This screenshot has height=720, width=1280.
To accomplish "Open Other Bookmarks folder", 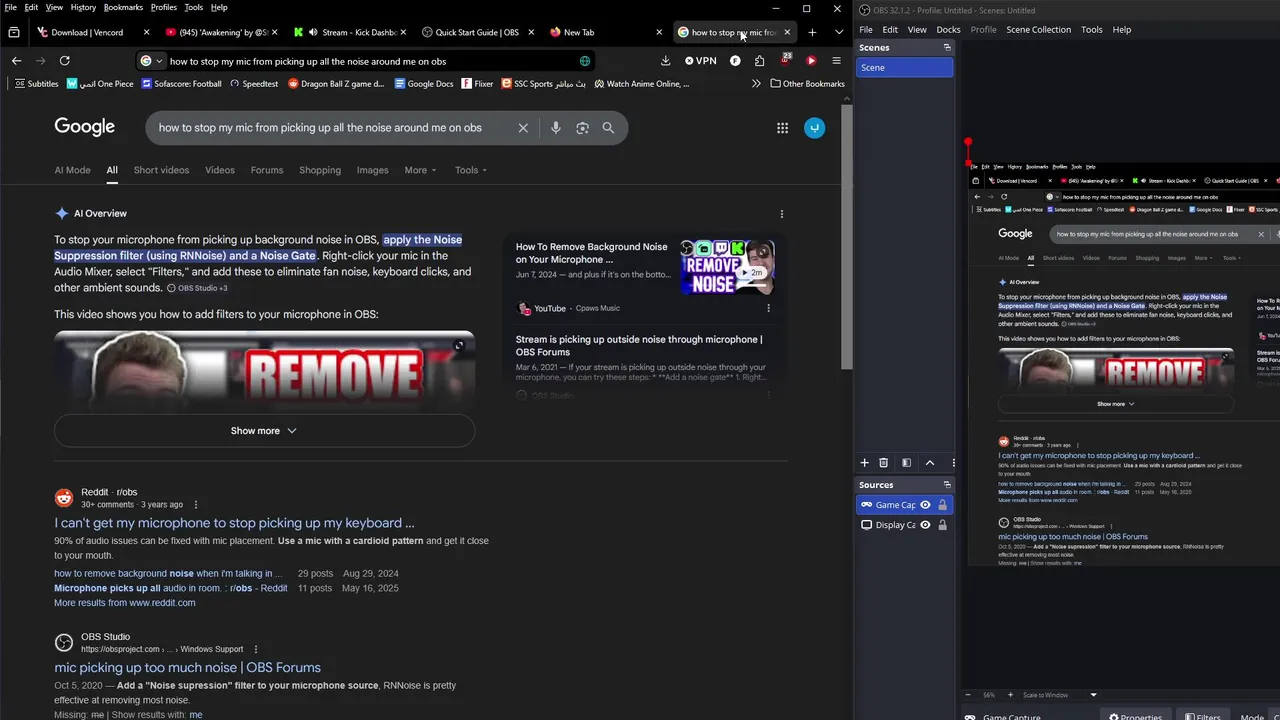I will (807, 84).
